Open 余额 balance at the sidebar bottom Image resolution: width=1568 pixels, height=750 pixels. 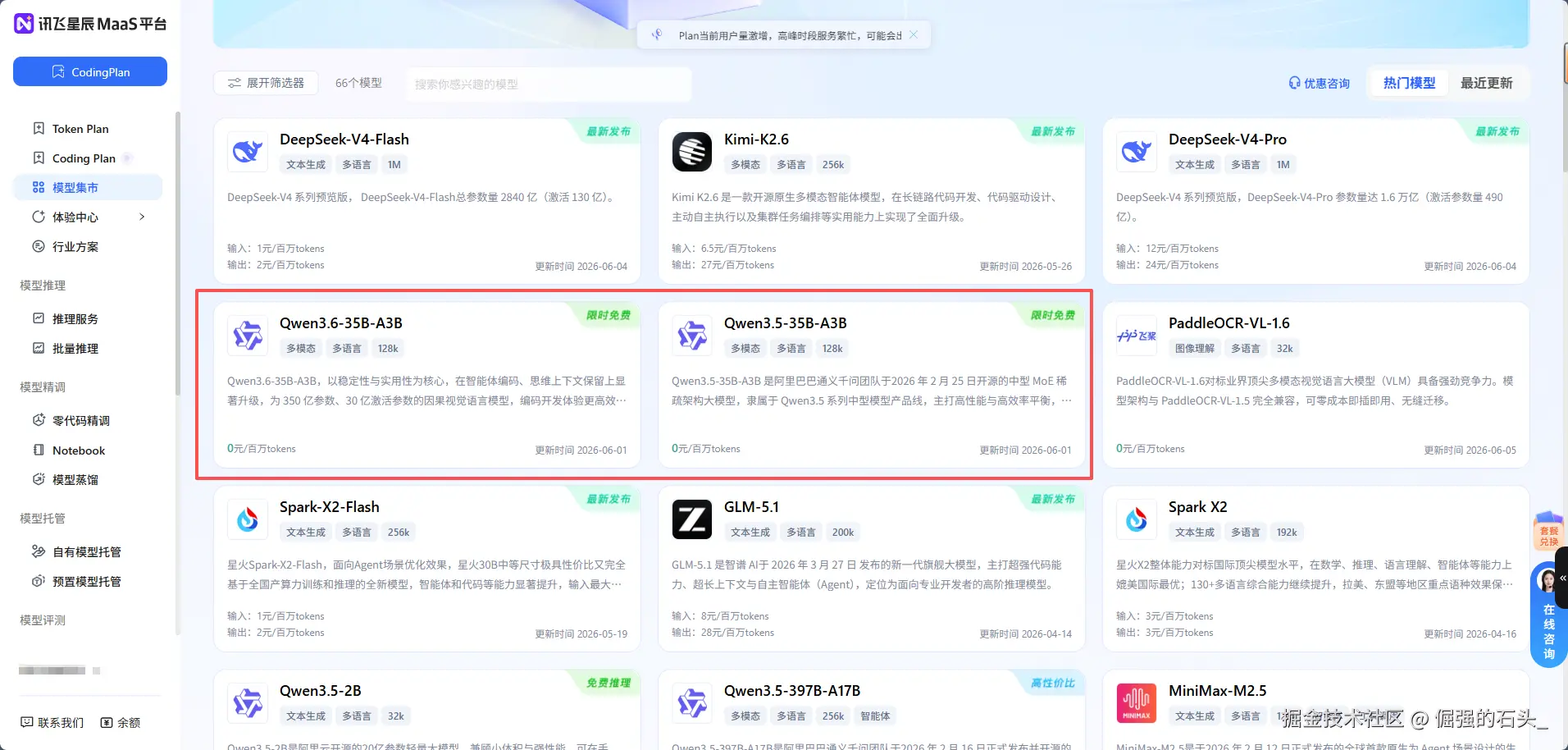(121, 722)
